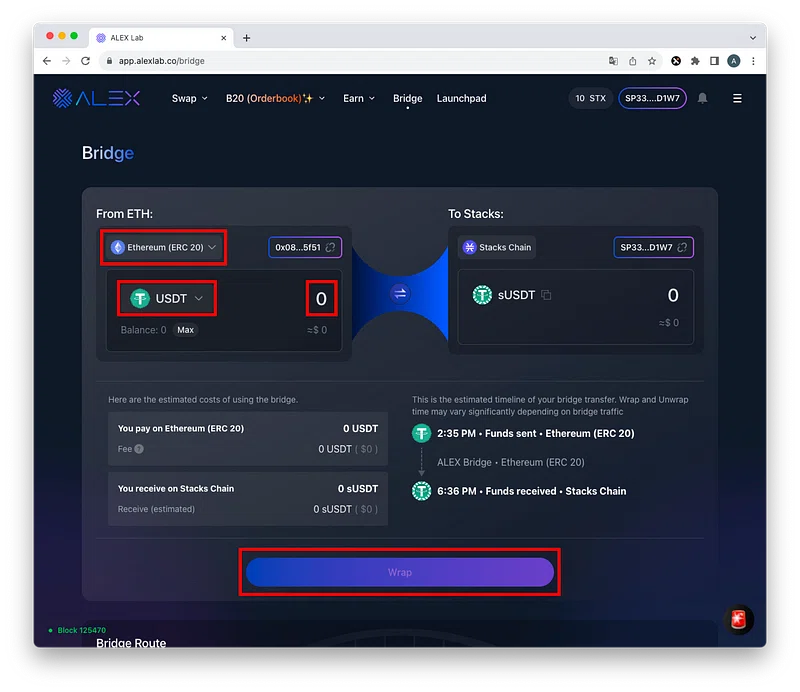Open the hamburger menu
This screenshot has width=800, height=692.
tap(737, 98)
